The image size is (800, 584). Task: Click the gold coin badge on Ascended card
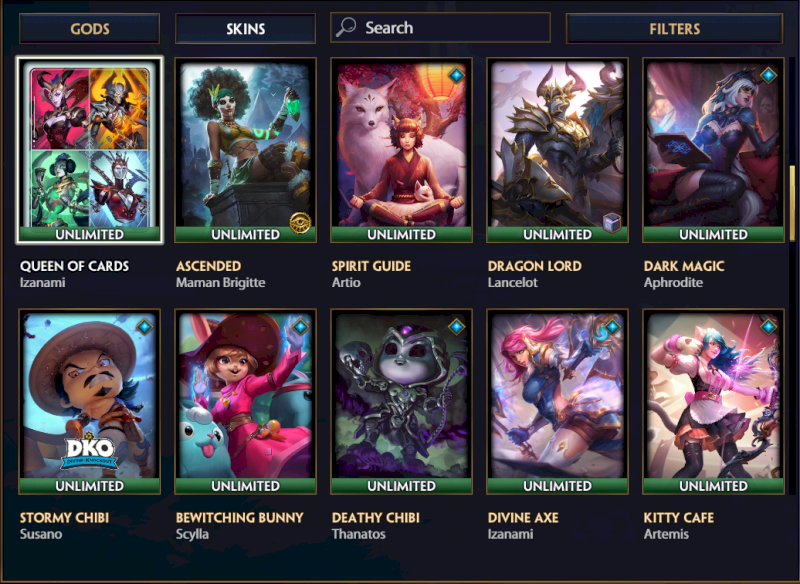pos(300,223)
